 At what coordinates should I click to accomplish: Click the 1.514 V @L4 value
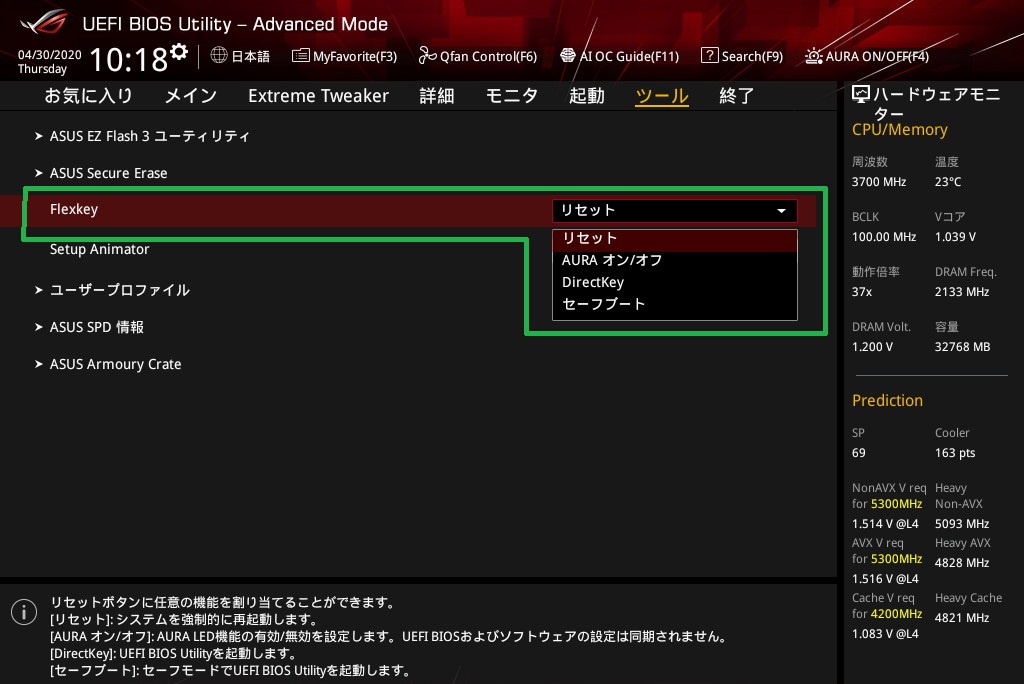[885, 523]
